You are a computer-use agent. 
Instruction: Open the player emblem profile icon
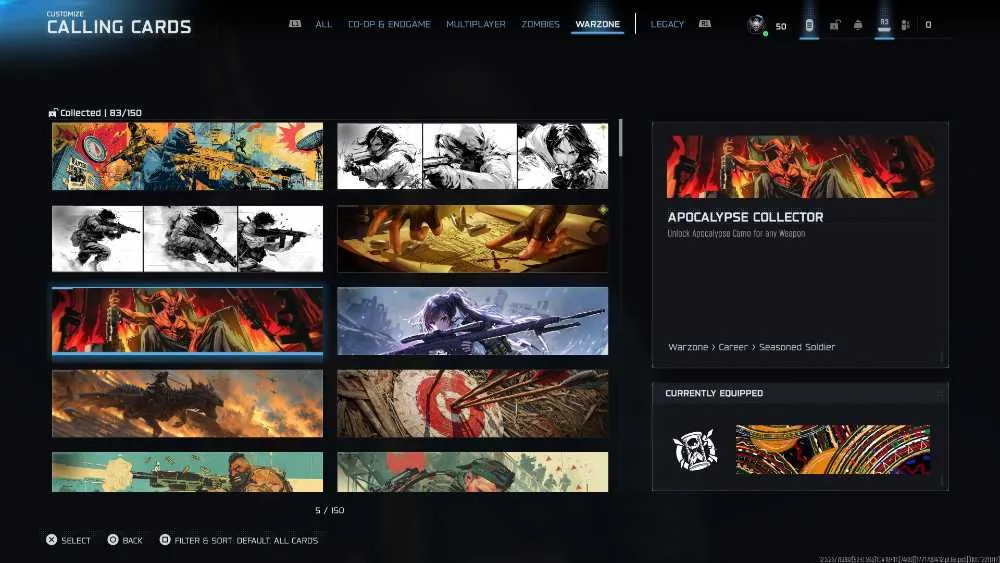(x=756, y=25)
